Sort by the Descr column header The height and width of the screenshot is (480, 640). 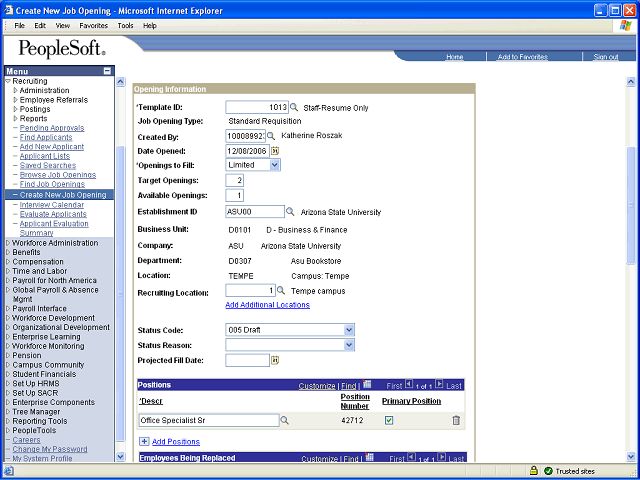click(x=151, y=401)
